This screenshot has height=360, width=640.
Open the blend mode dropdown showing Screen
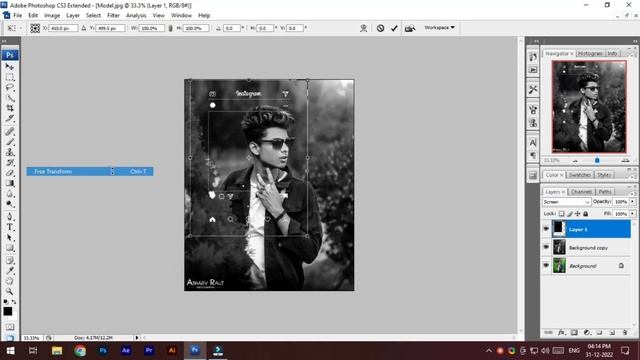(567, 202)
